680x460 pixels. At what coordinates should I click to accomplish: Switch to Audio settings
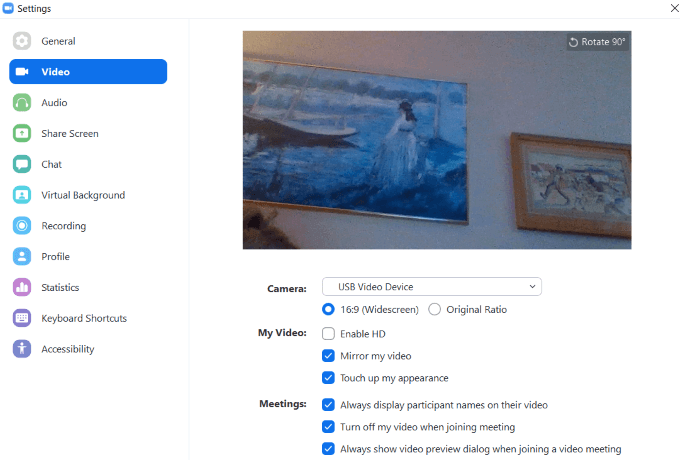click(54, 103)
